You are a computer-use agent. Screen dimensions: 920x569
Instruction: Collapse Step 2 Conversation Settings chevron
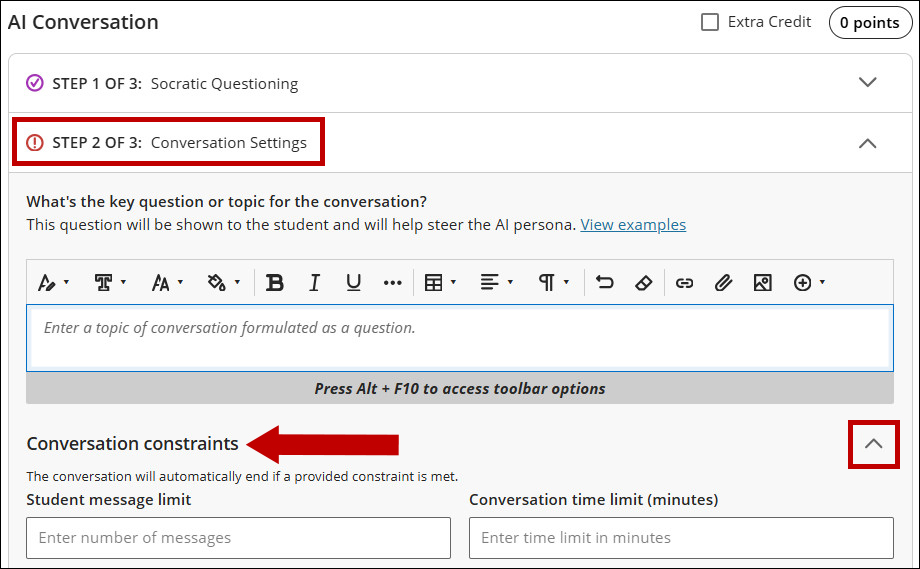(x=867, y=143)
